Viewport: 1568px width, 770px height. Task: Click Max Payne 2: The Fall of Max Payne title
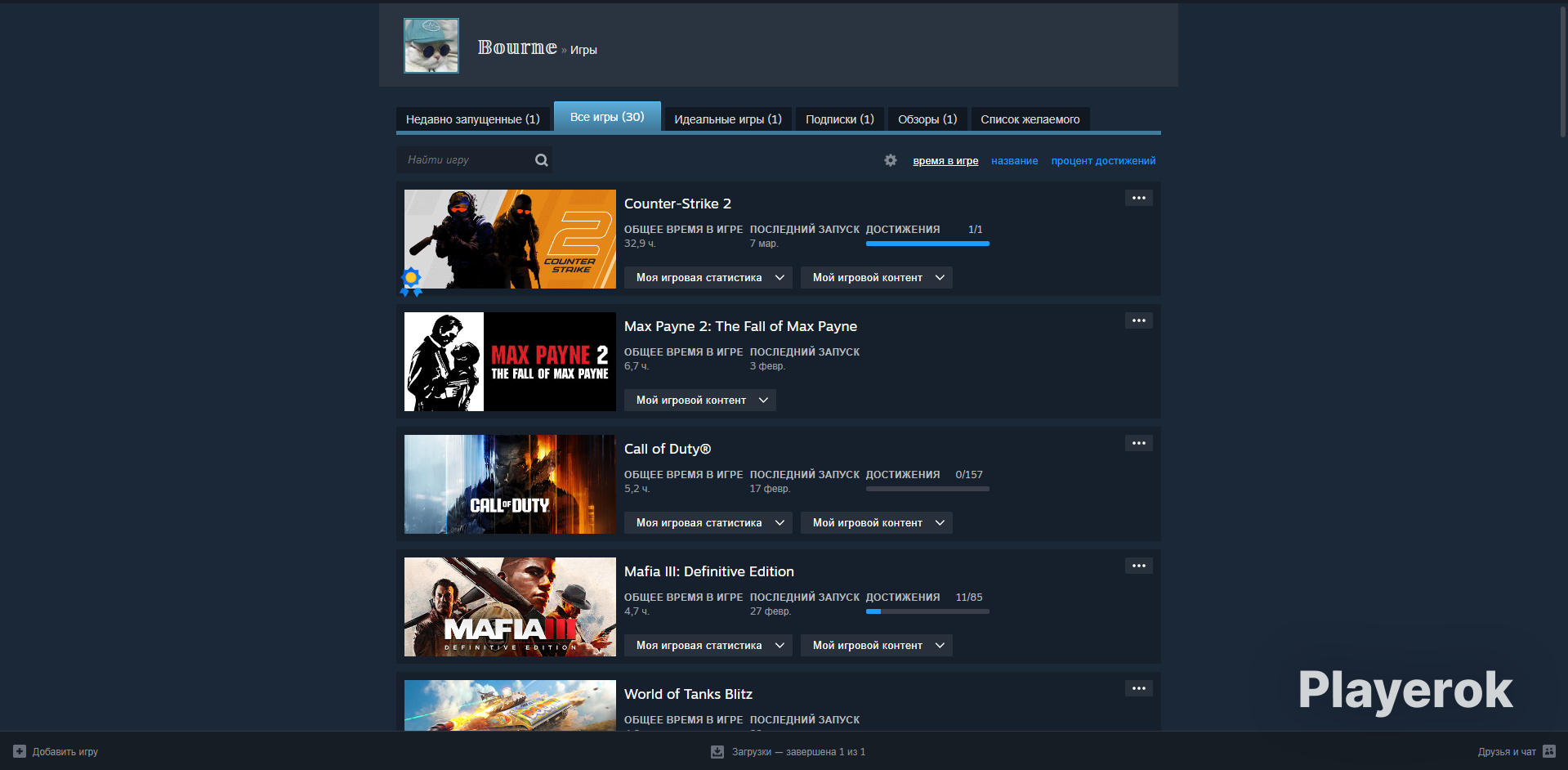(x=740, y=326)
